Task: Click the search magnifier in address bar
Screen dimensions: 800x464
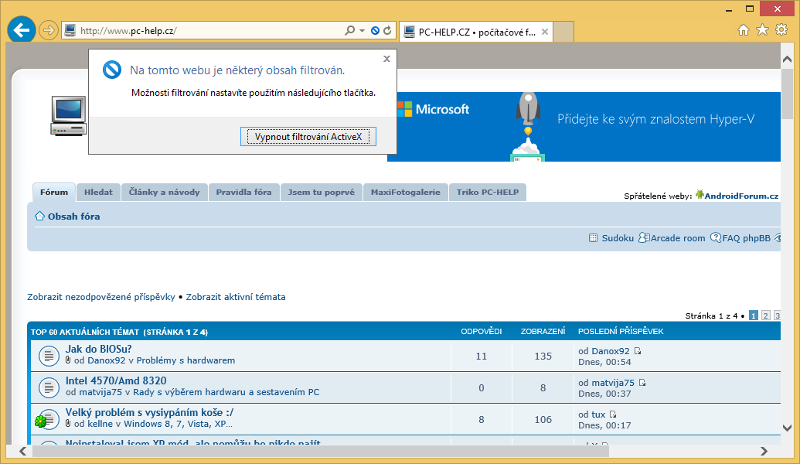Action: [x=350, y=31]
